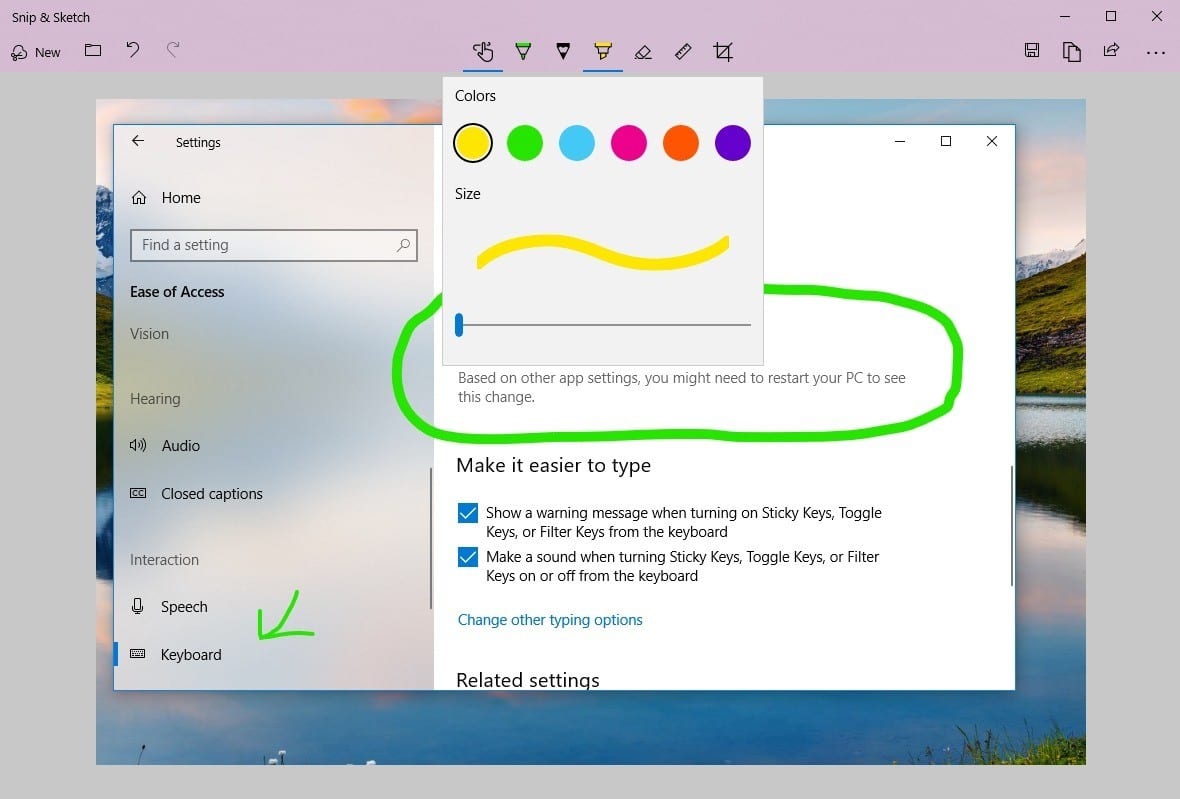This screenshot has width=1180, height=799.
Task: Choose the green highlighter color
Action: 525,143
